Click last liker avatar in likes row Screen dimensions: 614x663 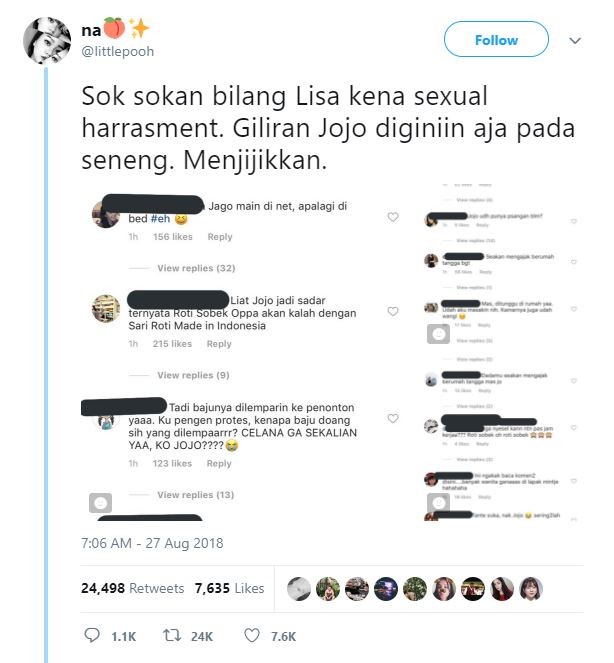pos(531,589)
